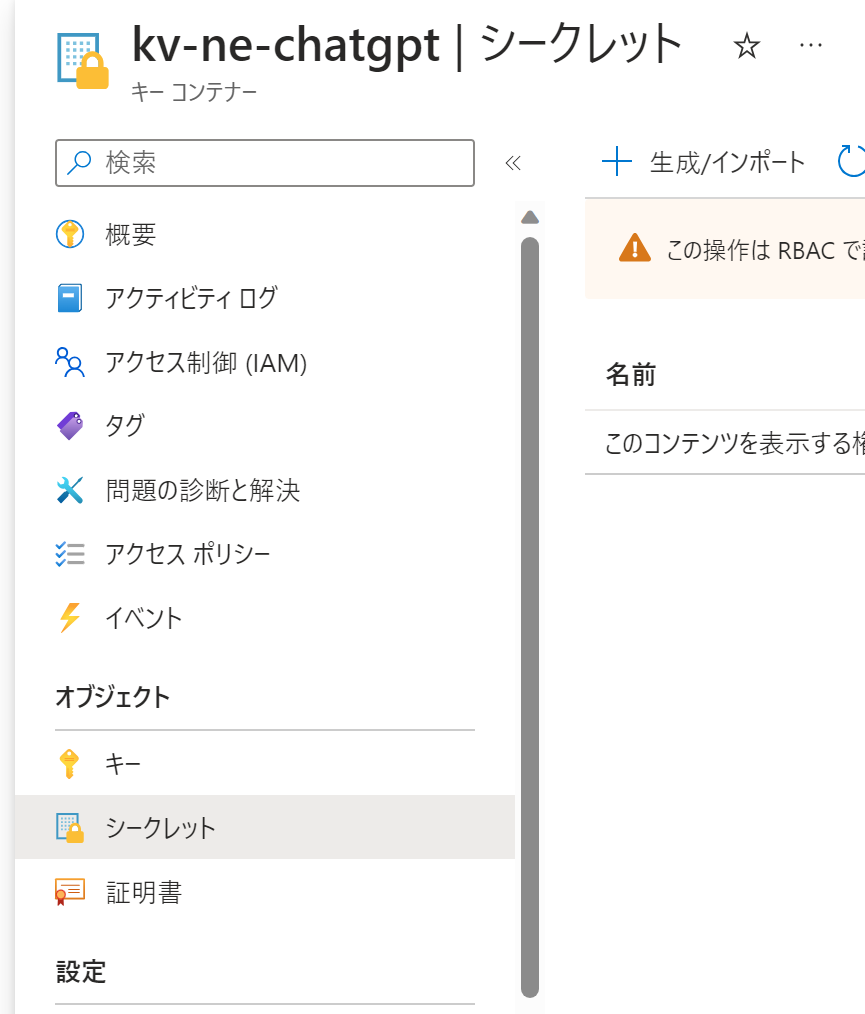This screenshot has width=865, height=1014.
Task: Click the イベント lightning bolt icon
Action: [x=70, y=618]
